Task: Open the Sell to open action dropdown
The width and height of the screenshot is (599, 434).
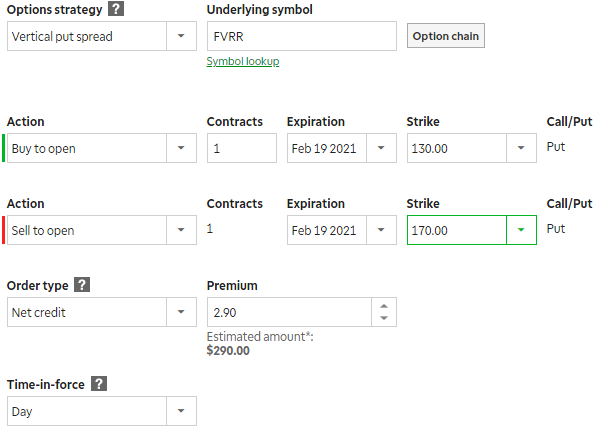Action: tap(181, 230)
